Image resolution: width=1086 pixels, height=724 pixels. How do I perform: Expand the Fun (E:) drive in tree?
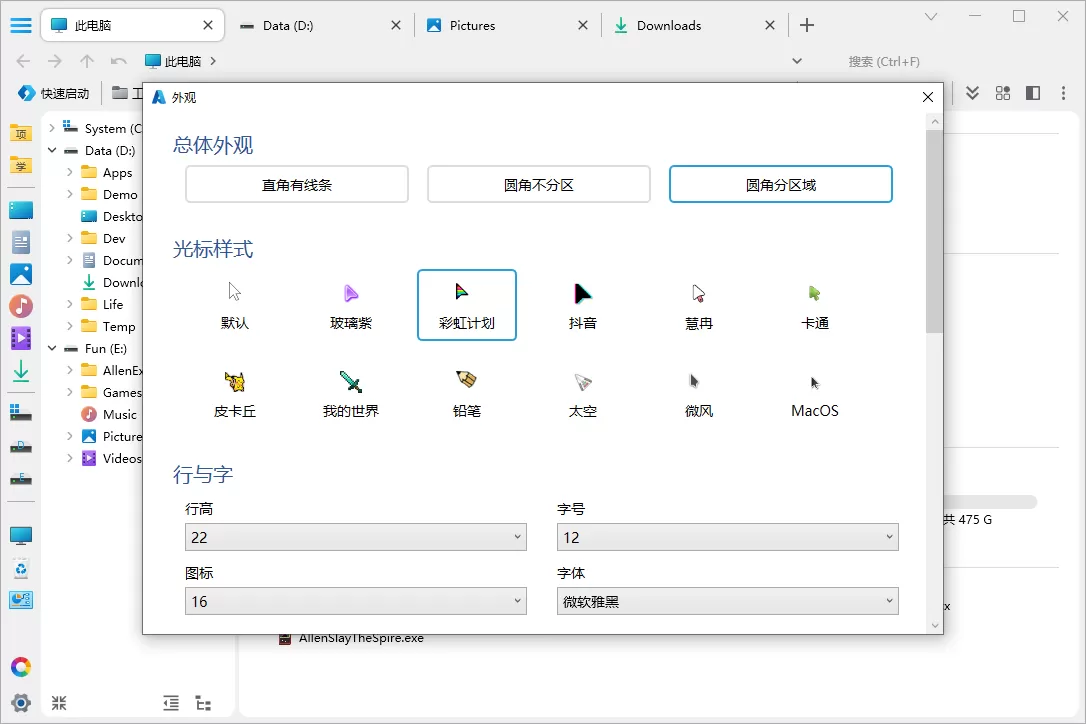click(x=52, y=348)
